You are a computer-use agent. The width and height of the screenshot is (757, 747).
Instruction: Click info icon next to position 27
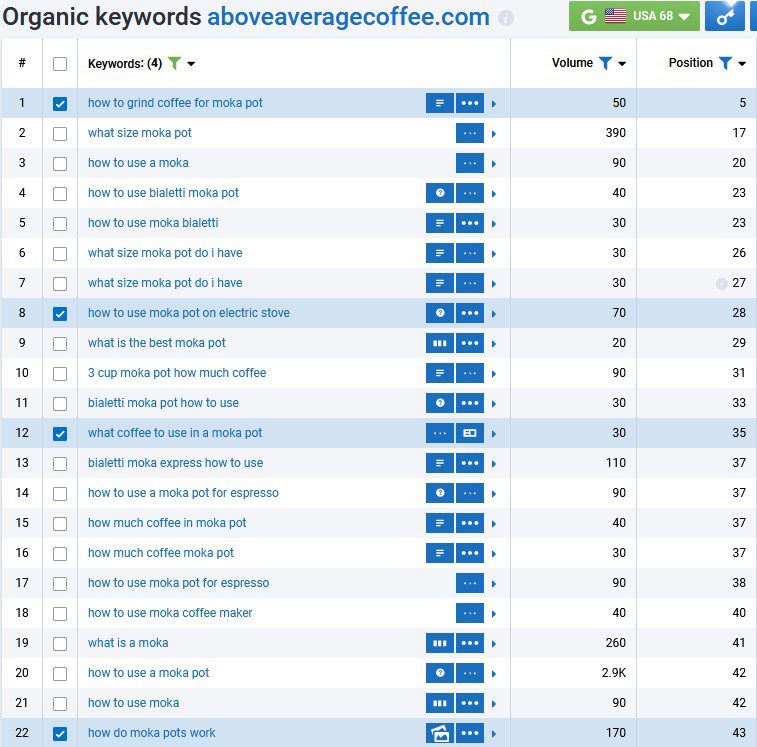pos(721,283)
